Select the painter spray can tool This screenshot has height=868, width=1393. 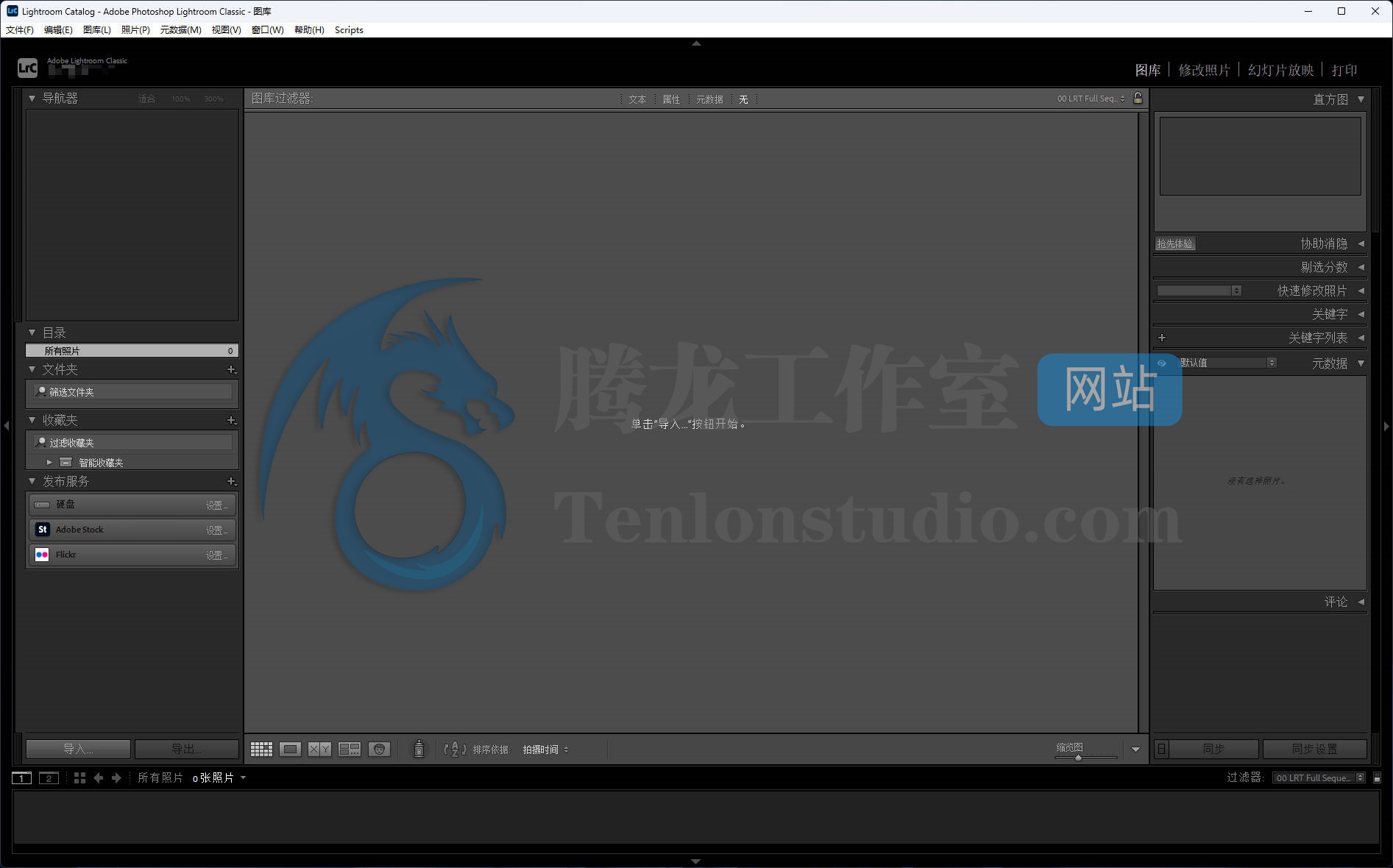click(419, 749)
